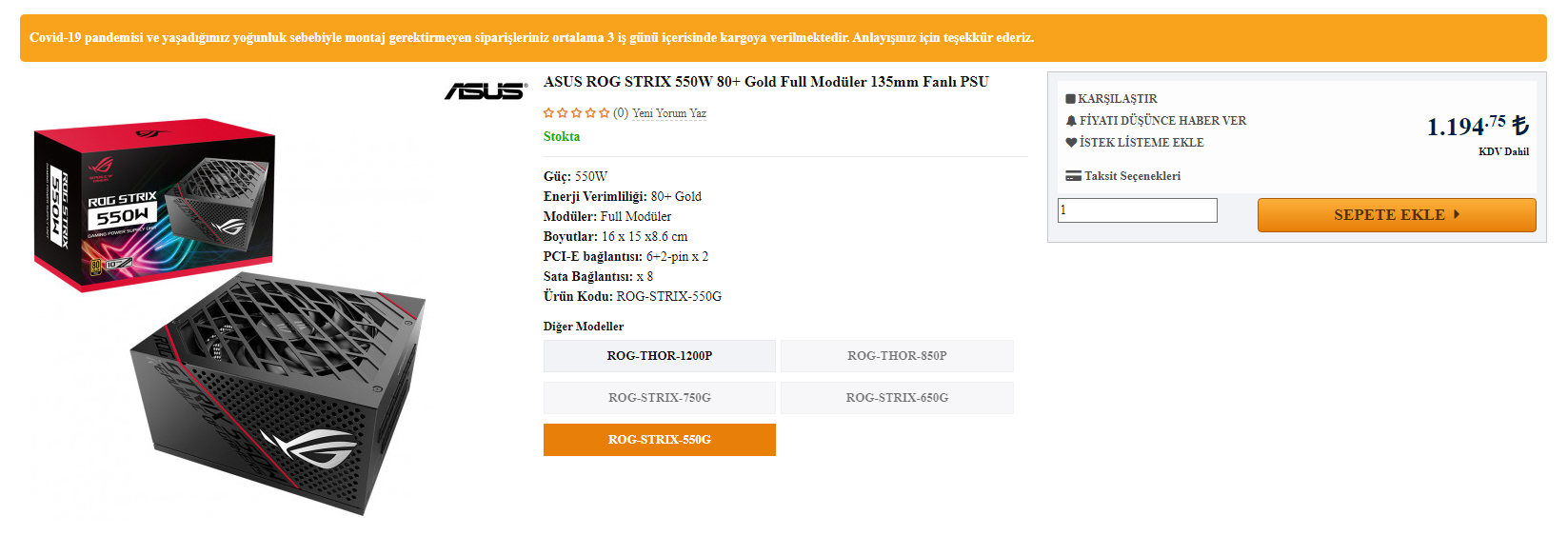Viewport: 1568px width, 536px height.
Task: Click the ASUS brand logo
Action: pos(486,91)
